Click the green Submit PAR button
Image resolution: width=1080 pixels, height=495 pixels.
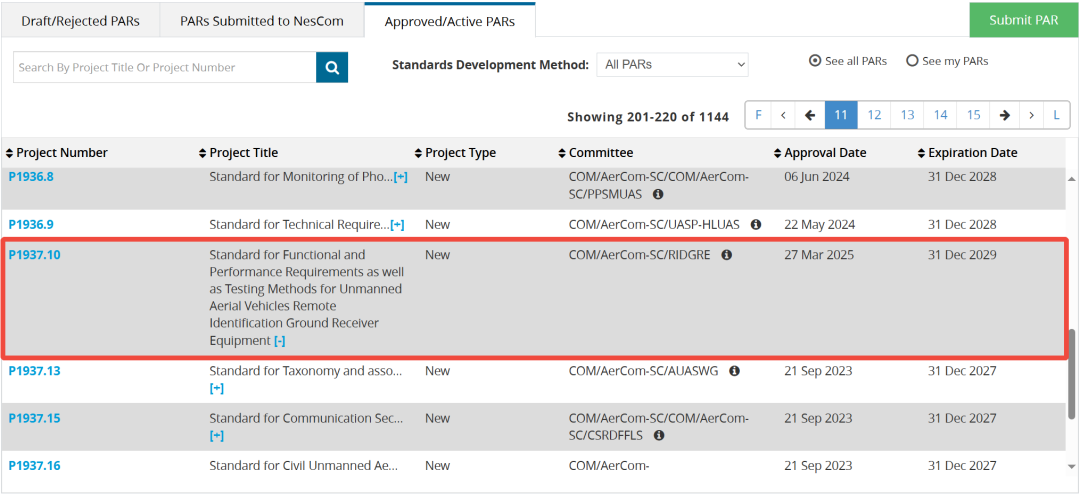click(x=1023, y=20)
